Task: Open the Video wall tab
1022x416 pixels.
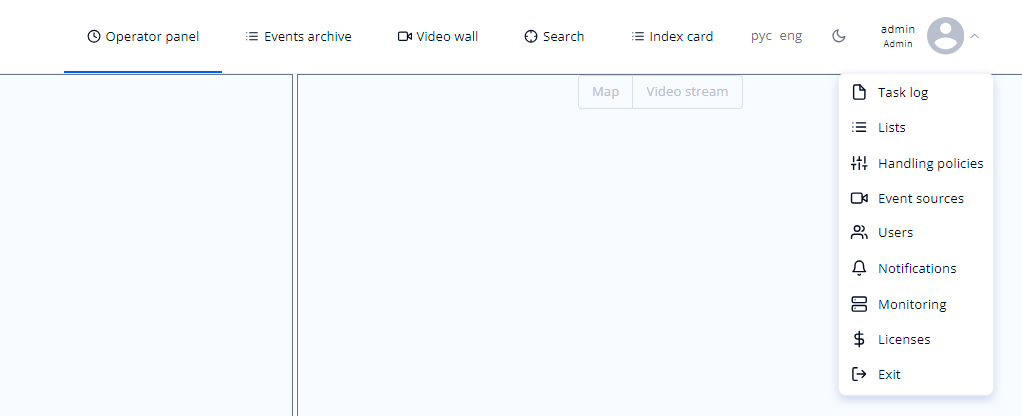Action: [438, 37]
